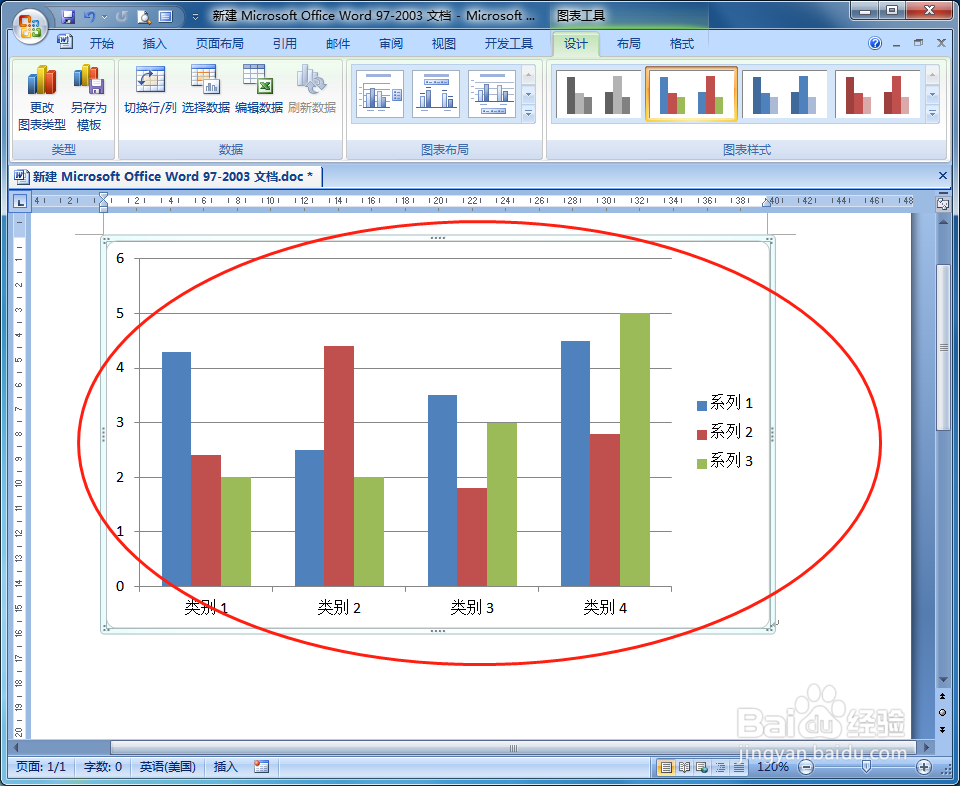Click the tab stop selector button
The image size is (960, 786).
(x=20, y=201)
